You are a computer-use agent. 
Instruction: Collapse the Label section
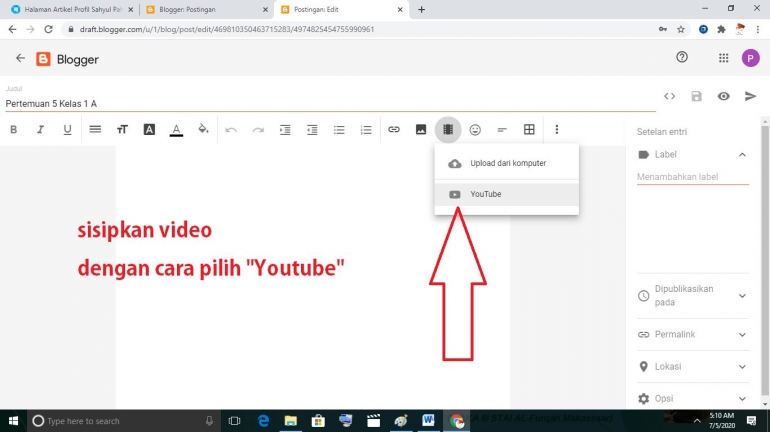tap(742, 155)
